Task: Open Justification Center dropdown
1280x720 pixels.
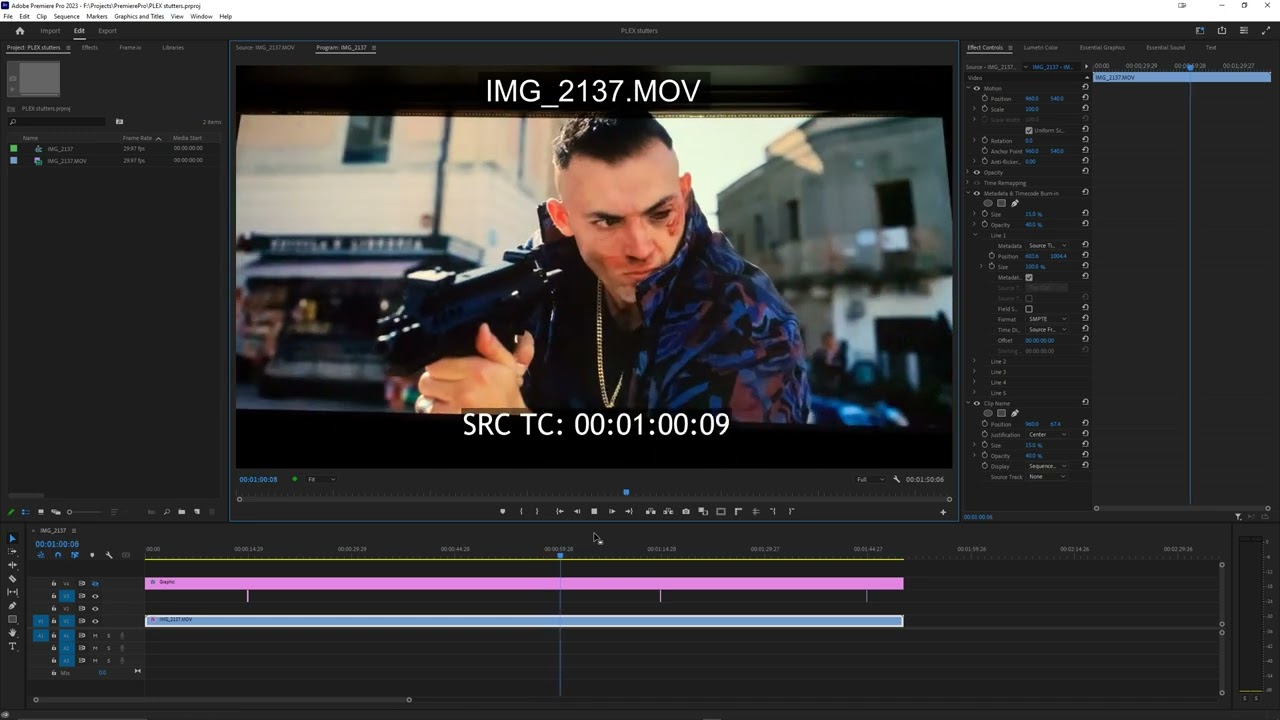Action: (1046, 435)
